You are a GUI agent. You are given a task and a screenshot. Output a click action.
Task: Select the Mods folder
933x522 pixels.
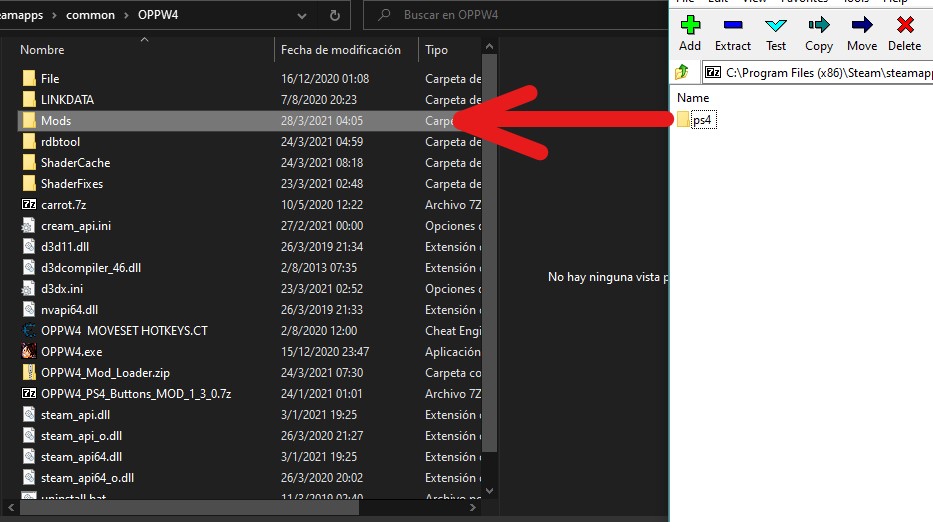coord(56,121)
